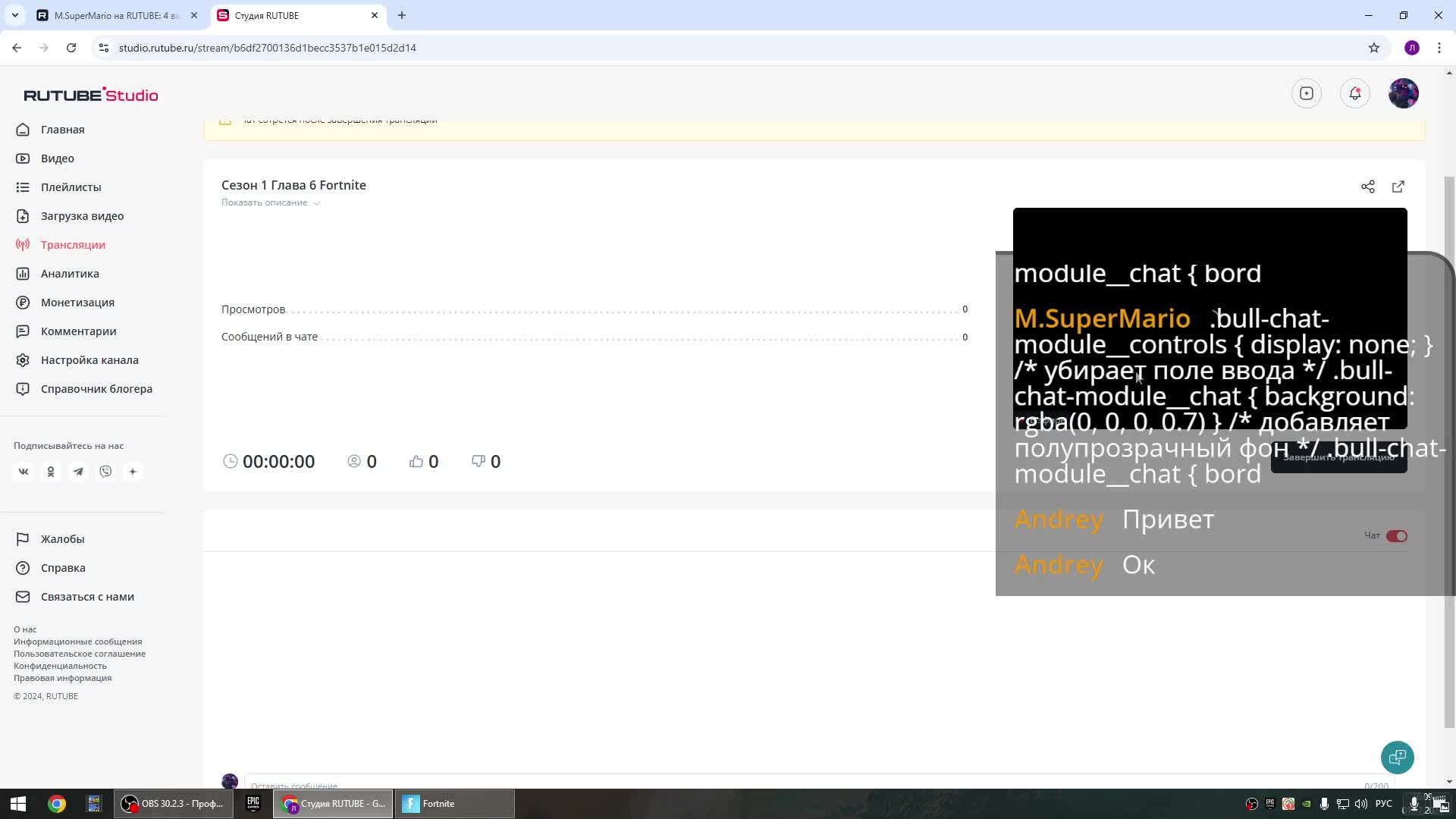The width and height of the screenshot is (1456, 819).
Task: Open the tab search dropdown arrow
Action: 14,15
